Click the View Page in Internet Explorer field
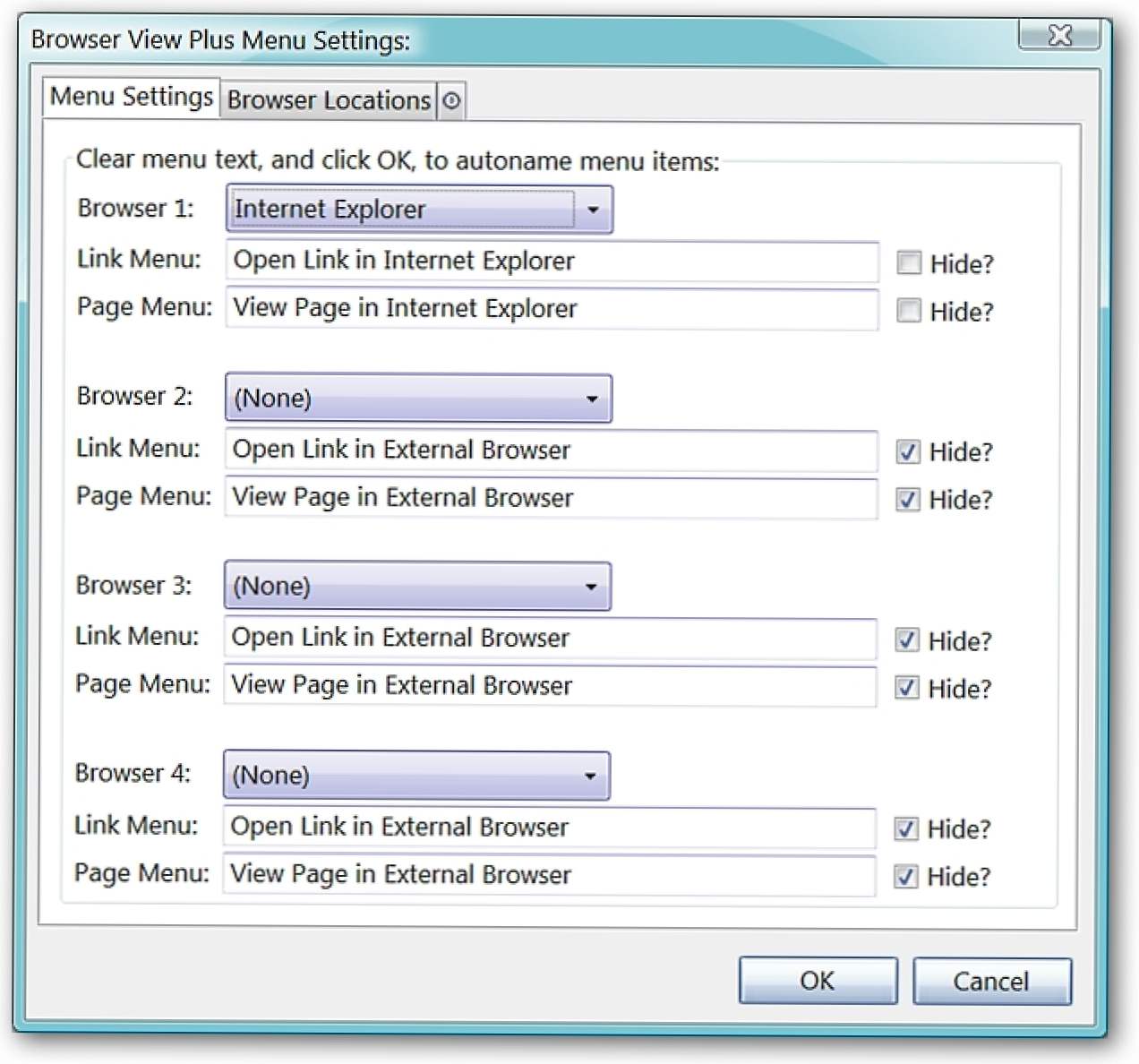 tap(552, 309)
